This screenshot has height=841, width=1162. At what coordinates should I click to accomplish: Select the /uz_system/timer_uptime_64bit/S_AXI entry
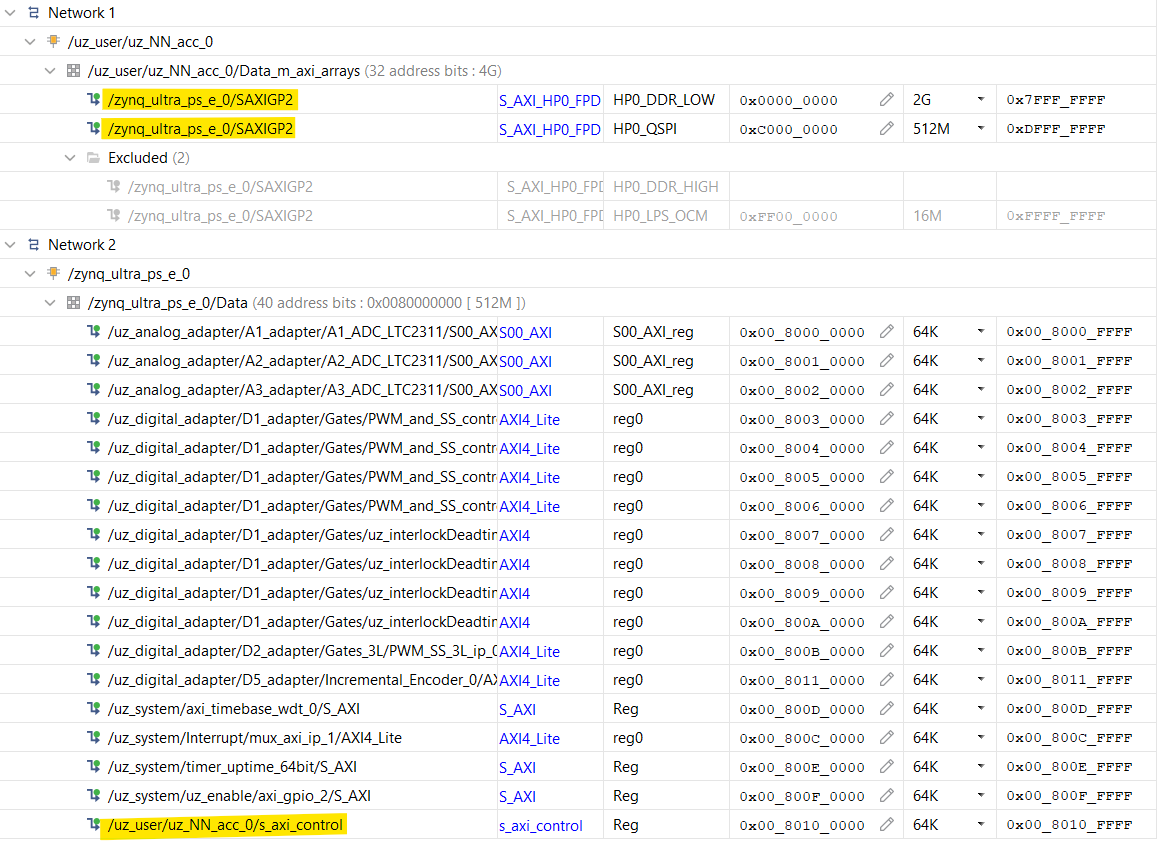tap(232, 767)
